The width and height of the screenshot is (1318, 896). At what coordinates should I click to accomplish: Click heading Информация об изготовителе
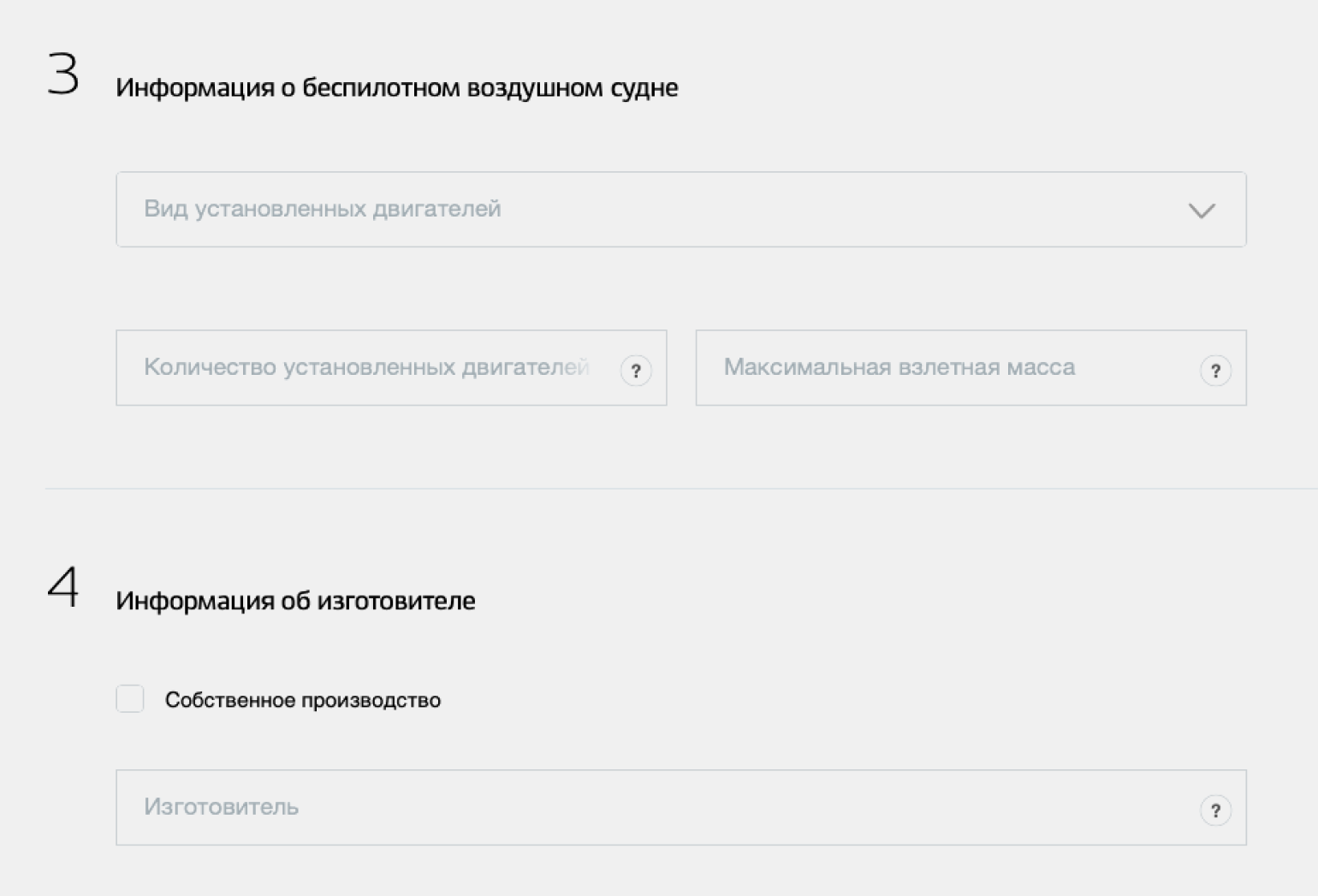point(295,601)
